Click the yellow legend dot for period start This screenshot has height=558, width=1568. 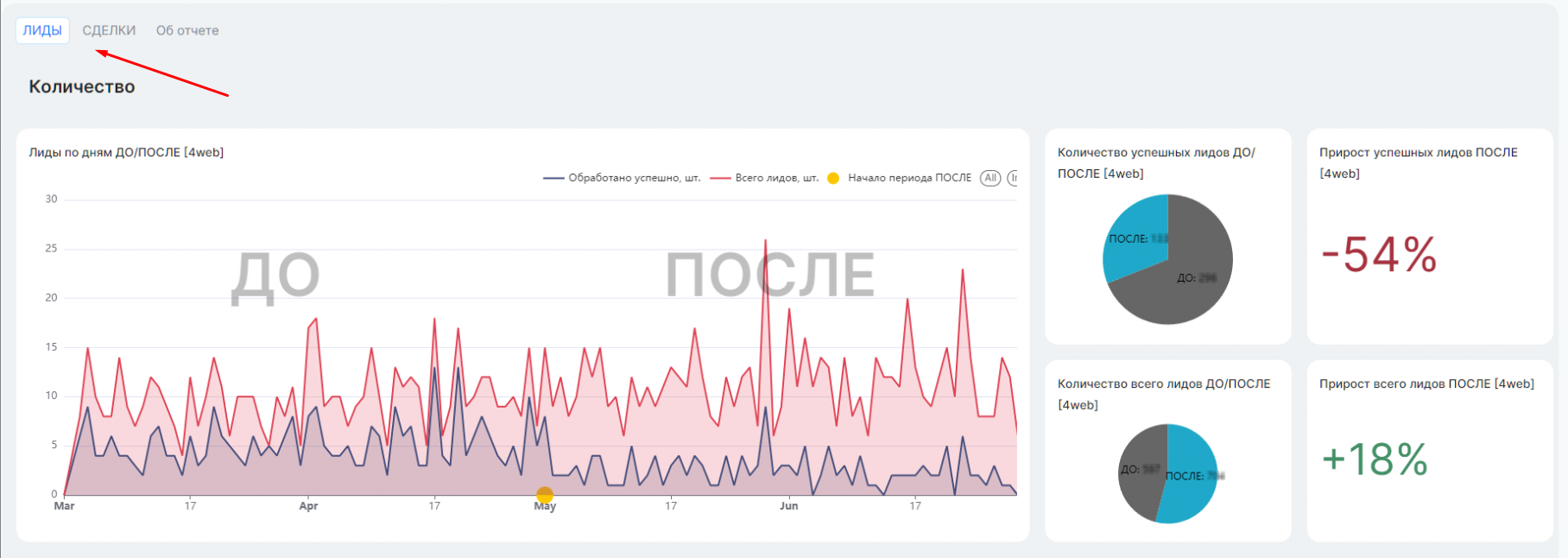point(833,178)
